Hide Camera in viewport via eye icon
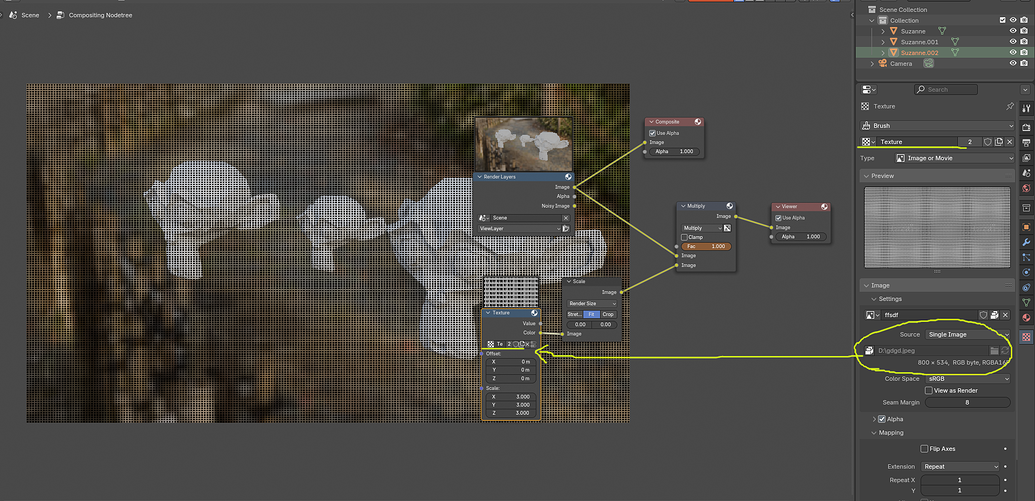The height and width of the screenshot is (501, 1035). (1013, 63)
